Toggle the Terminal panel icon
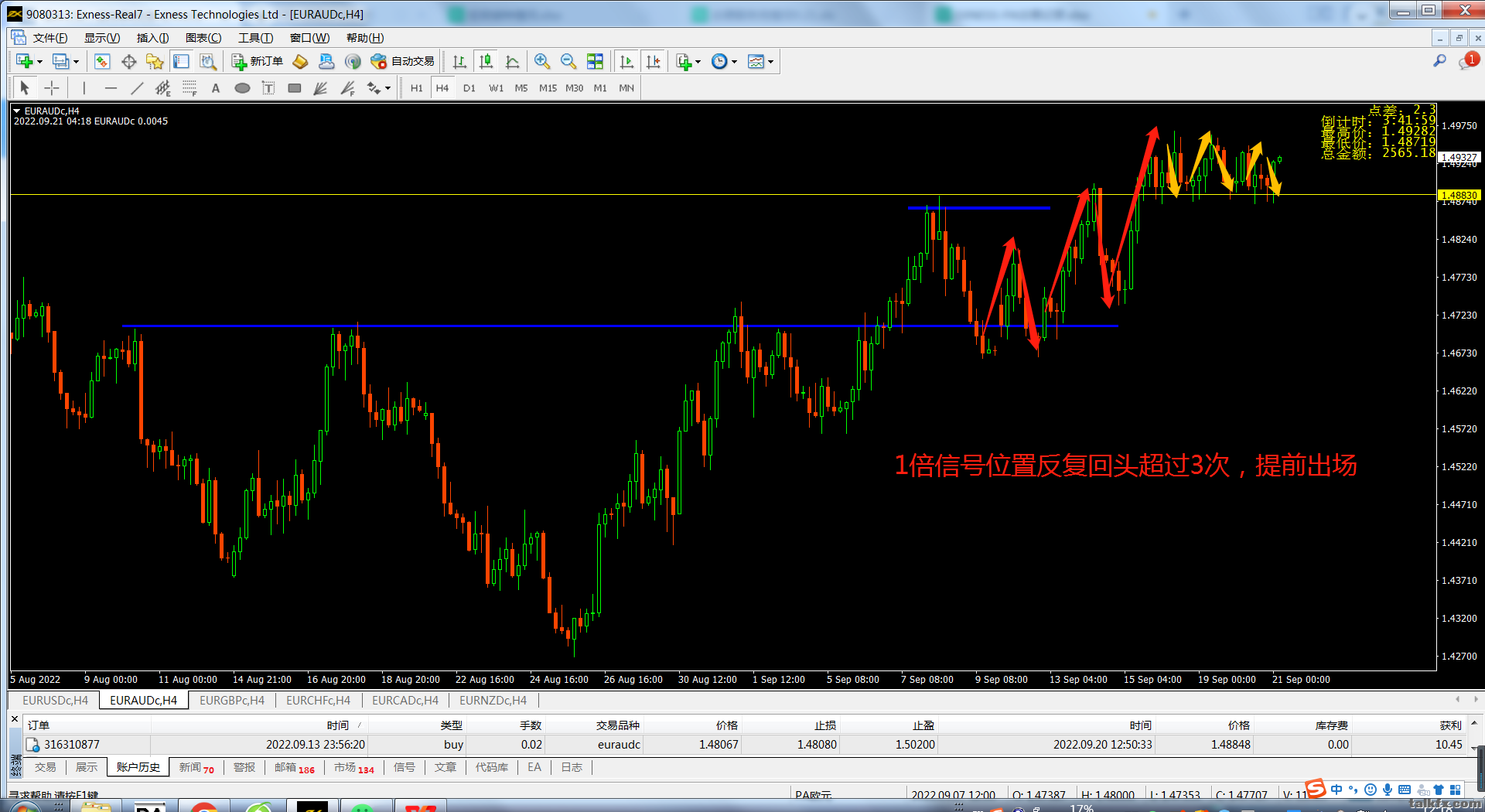Viewport: 1485px width, 812px height. [x=181, y=61]
